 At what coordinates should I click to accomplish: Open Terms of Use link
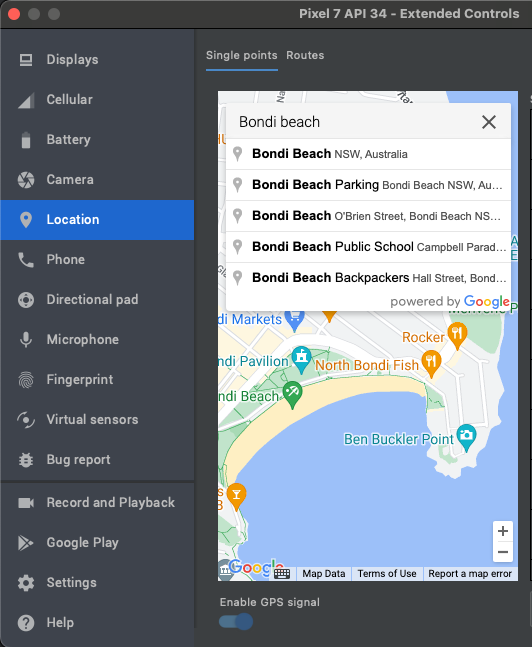[387, 574]
